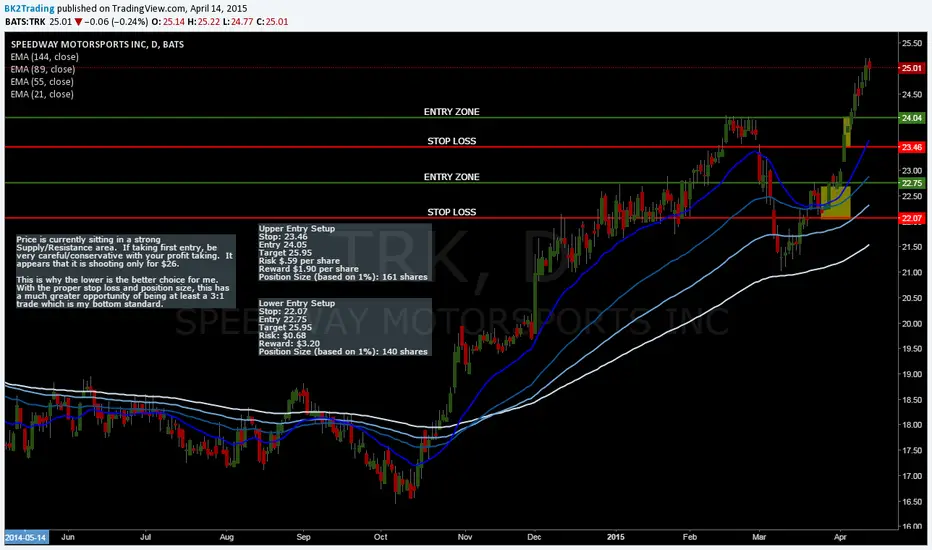The image size is (932, 550).
Task: Click the STOP LOSS label on the 23.46 line
Action: [451, 141]
